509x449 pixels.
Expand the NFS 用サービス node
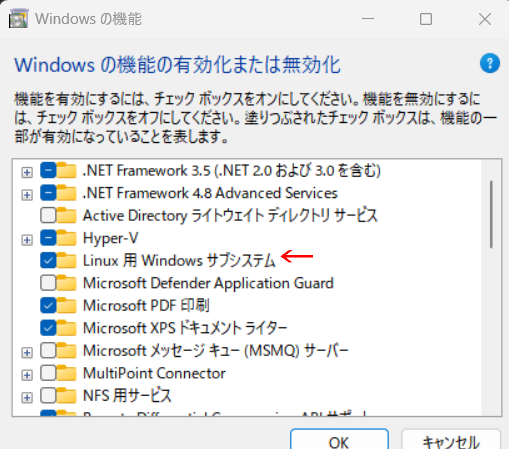[27, 397]
